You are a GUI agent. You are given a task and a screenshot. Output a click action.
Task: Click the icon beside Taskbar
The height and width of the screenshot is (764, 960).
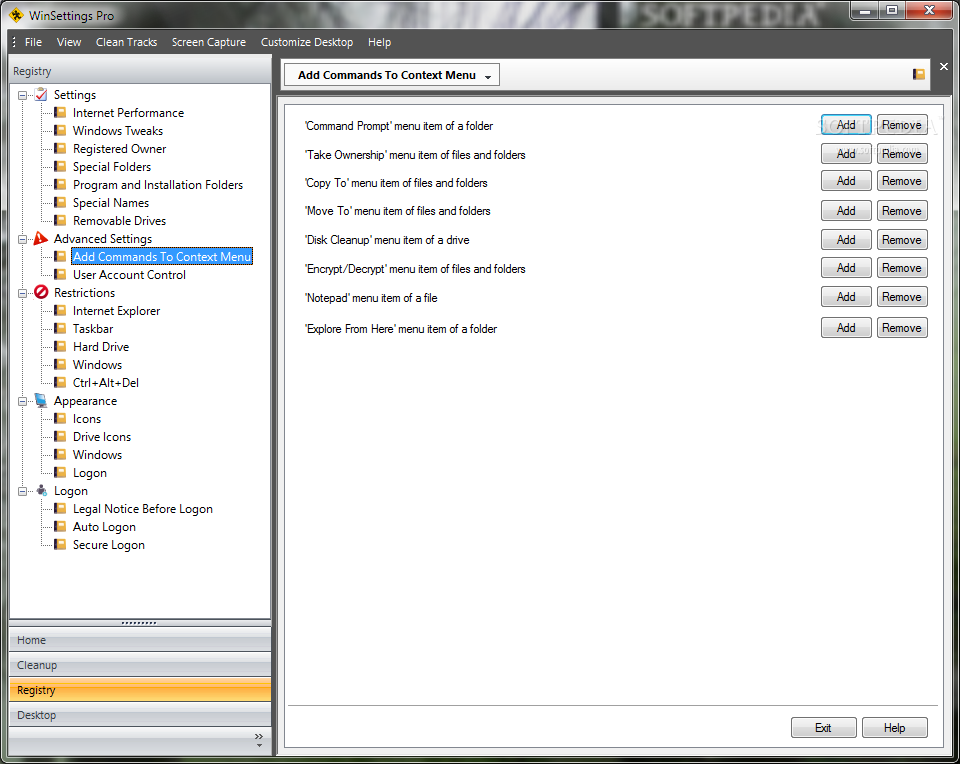click(x=60, y=328)
